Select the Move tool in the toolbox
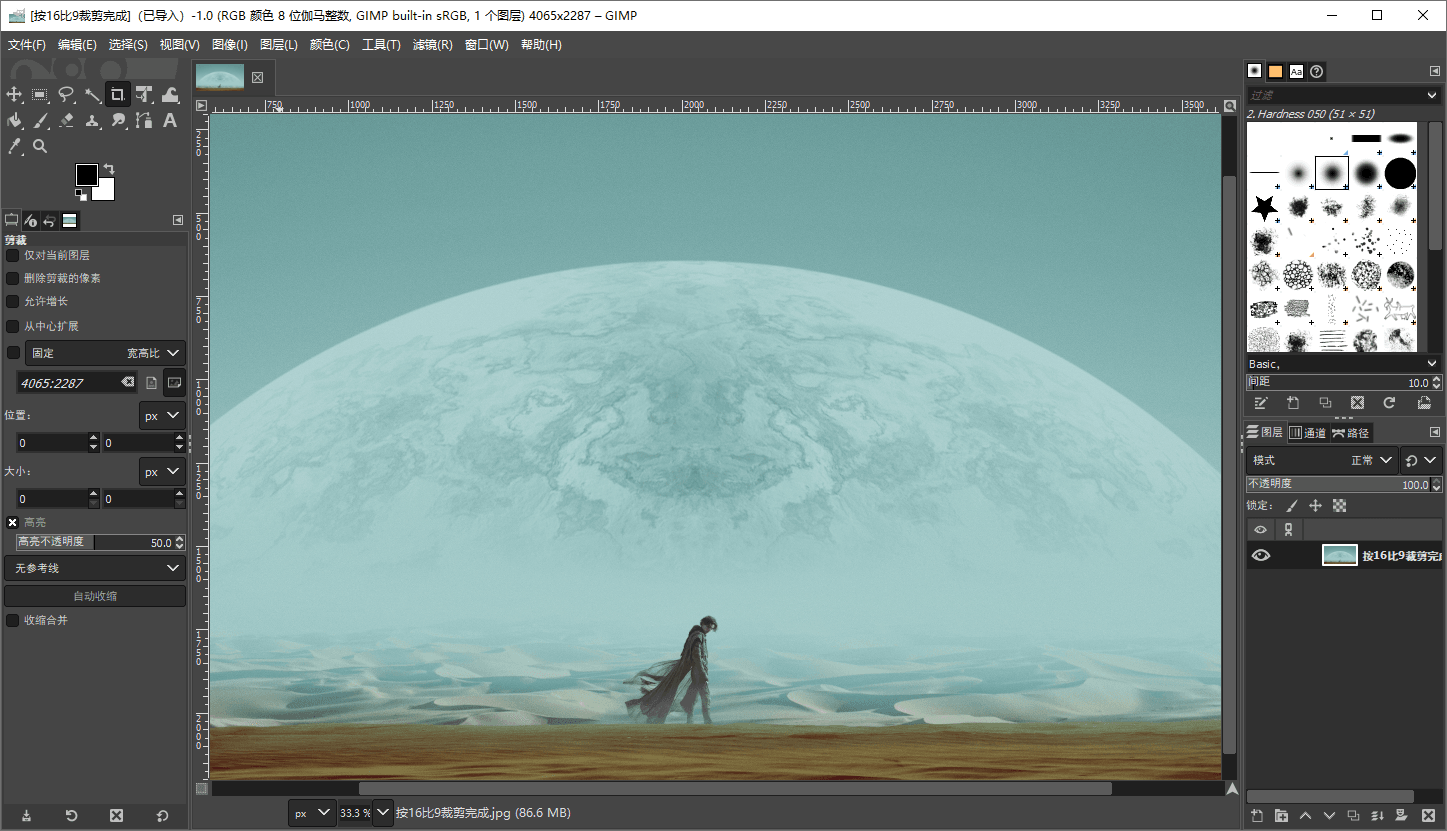This screenshot has height=831, width=1447. [x=14, y=95]
